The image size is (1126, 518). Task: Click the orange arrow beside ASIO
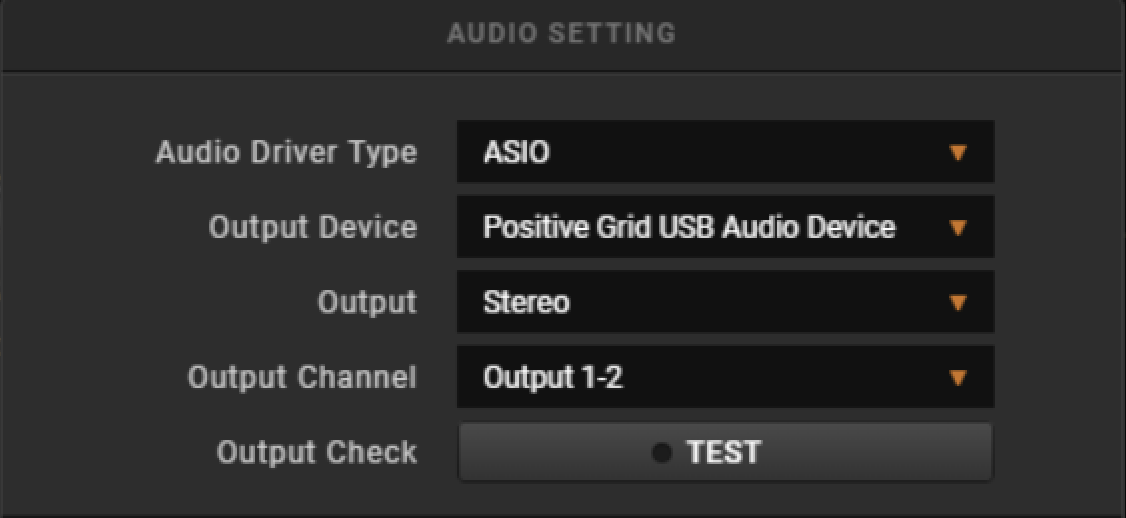(958, 152)
